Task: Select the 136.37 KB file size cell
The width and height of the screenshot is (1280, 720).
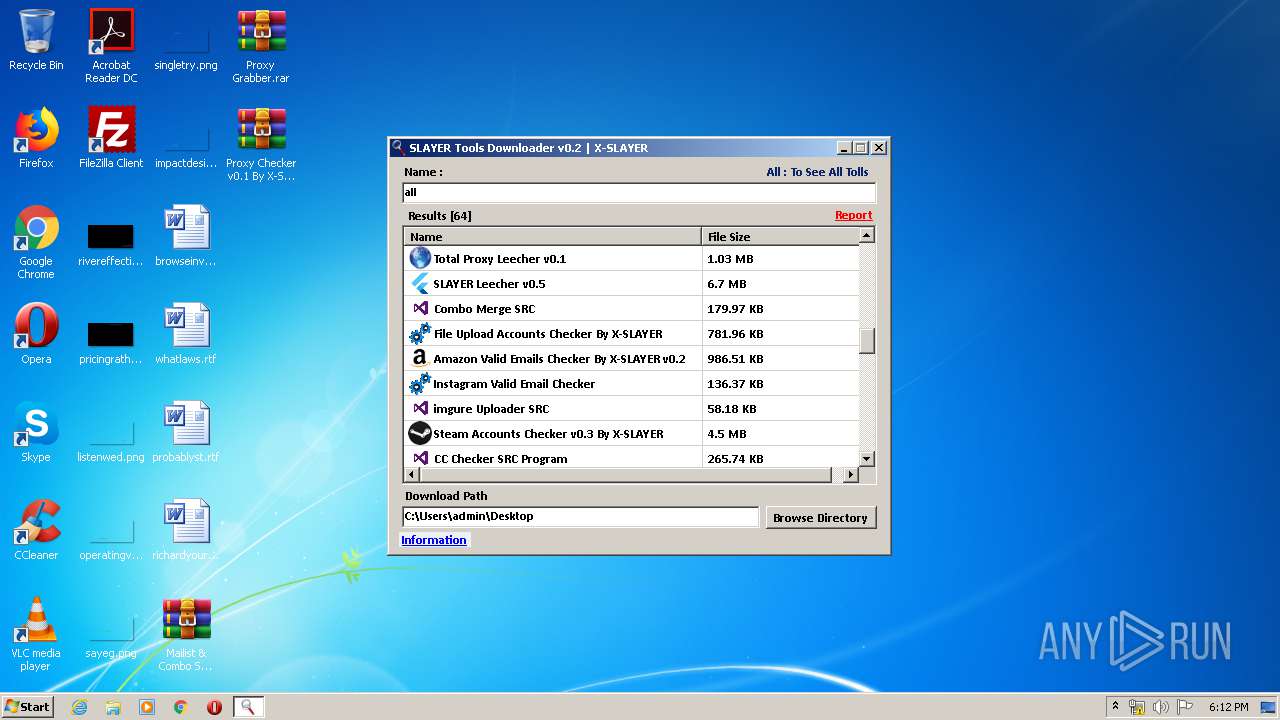Action: pyautogui.click(x=781, y=383)
